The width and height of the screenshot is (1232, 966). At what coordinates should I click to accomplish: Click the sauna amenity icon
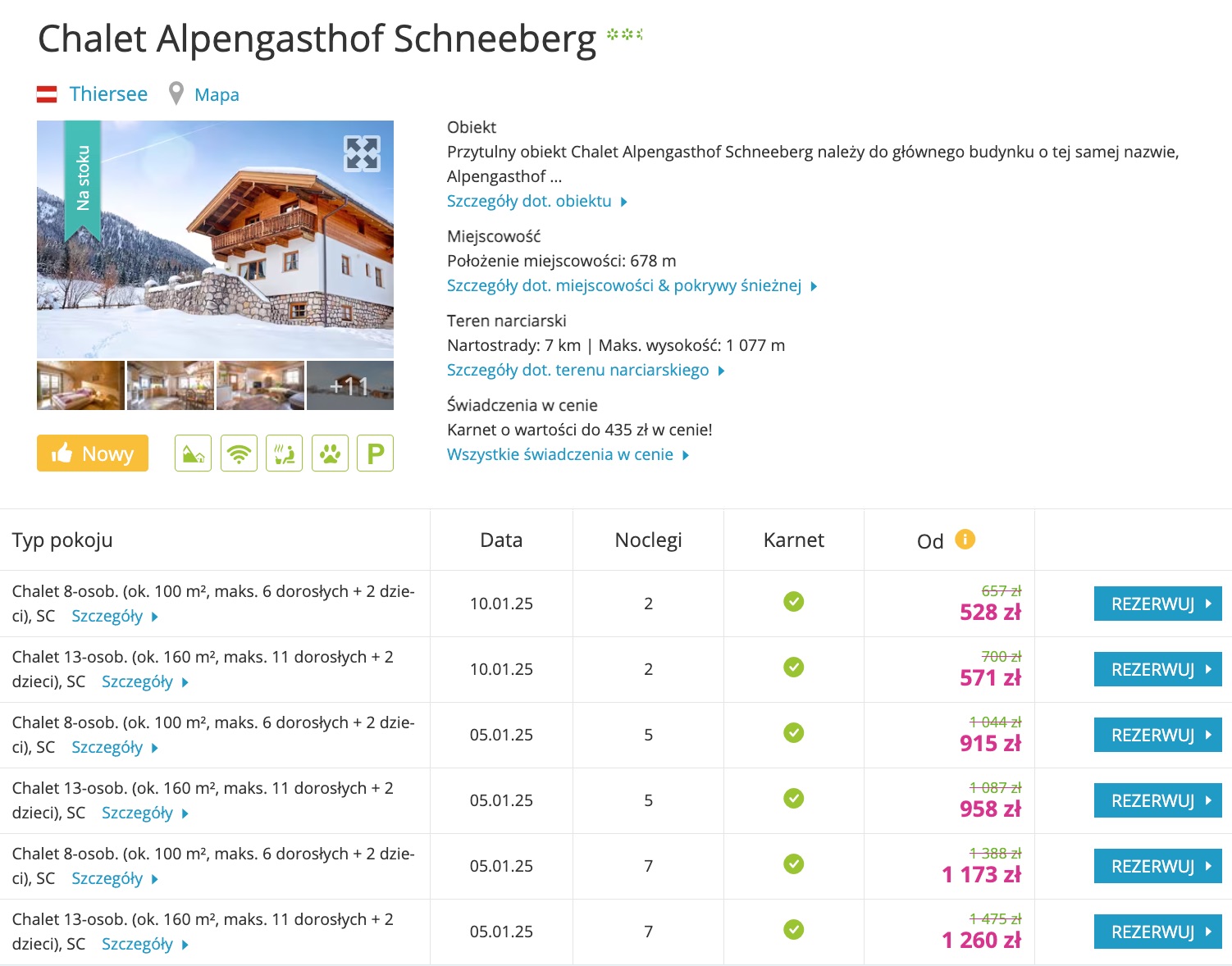point(285,453)
